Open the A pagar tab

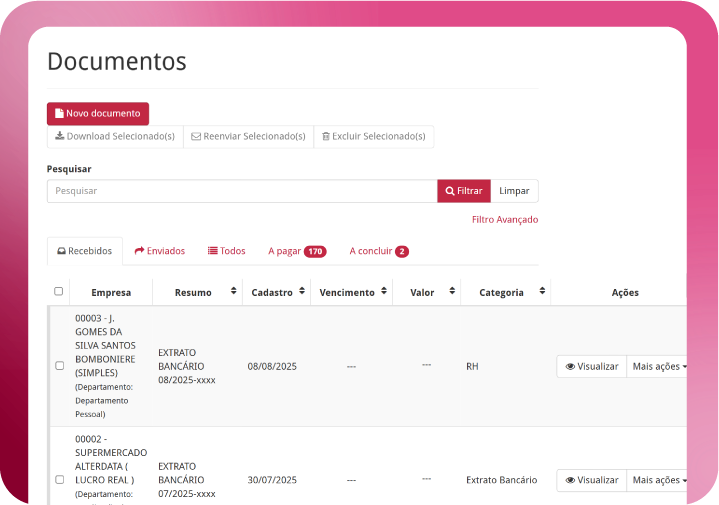point(296,251)
